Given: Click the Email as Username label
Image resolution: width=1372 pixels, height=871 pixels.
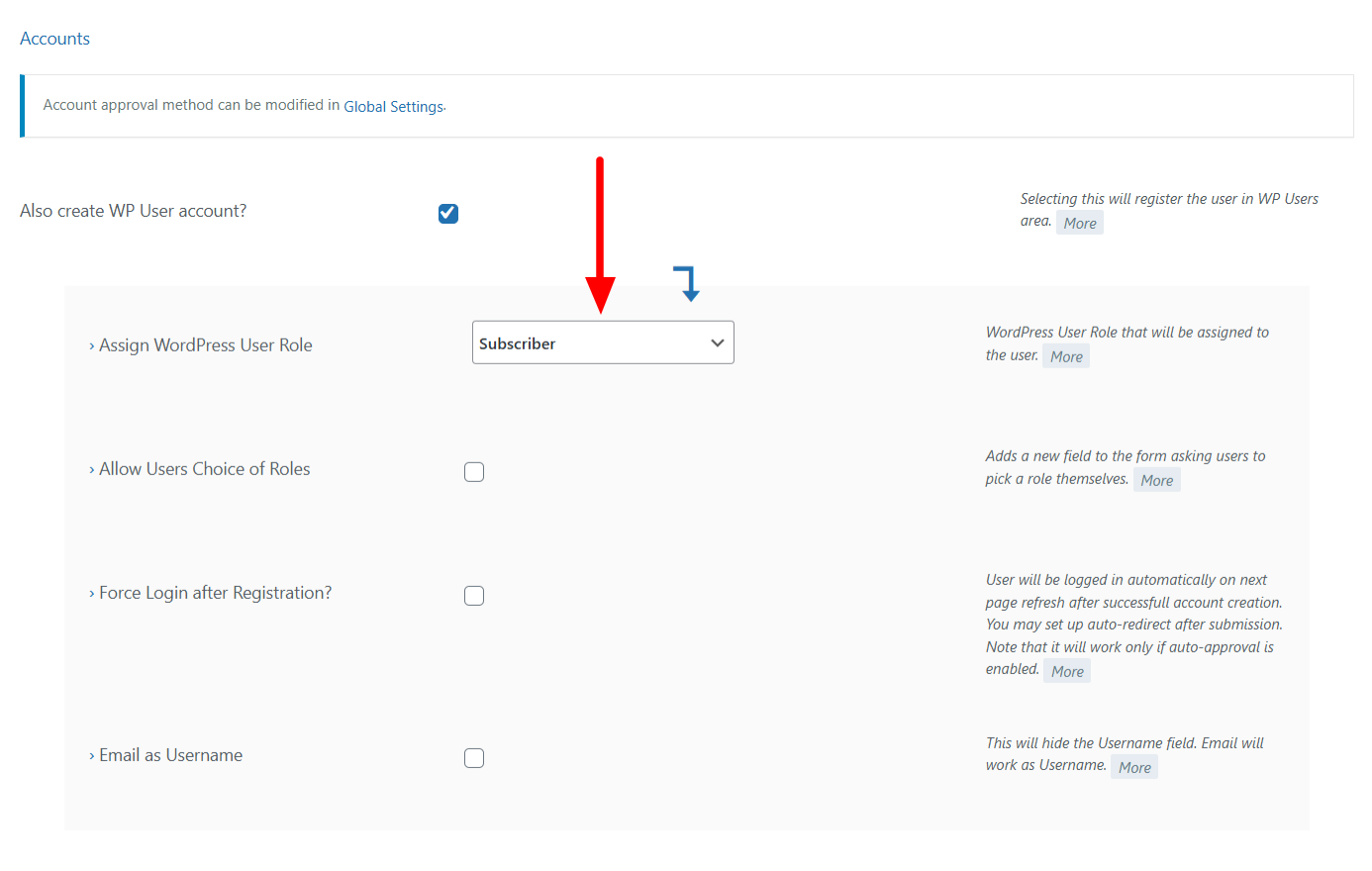Looking at the screenshot, I should (170, 755).
